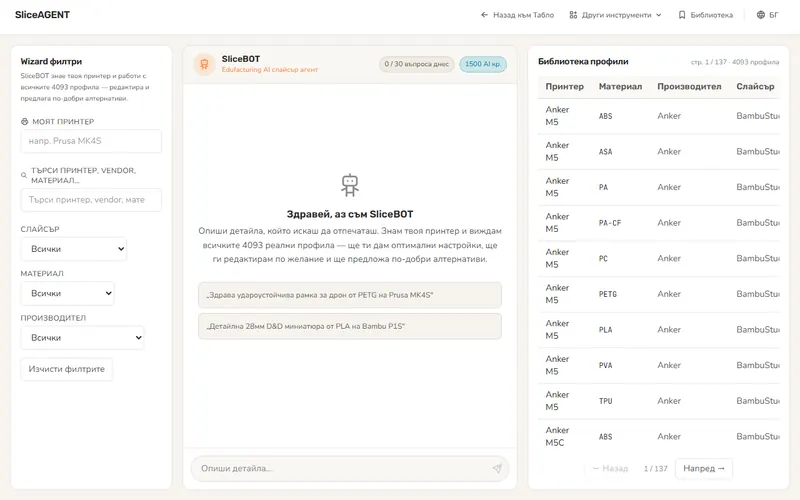The image size is (800, 500).
Task: Click the Wizard филтри heading
Action: (x=51, y=62)
